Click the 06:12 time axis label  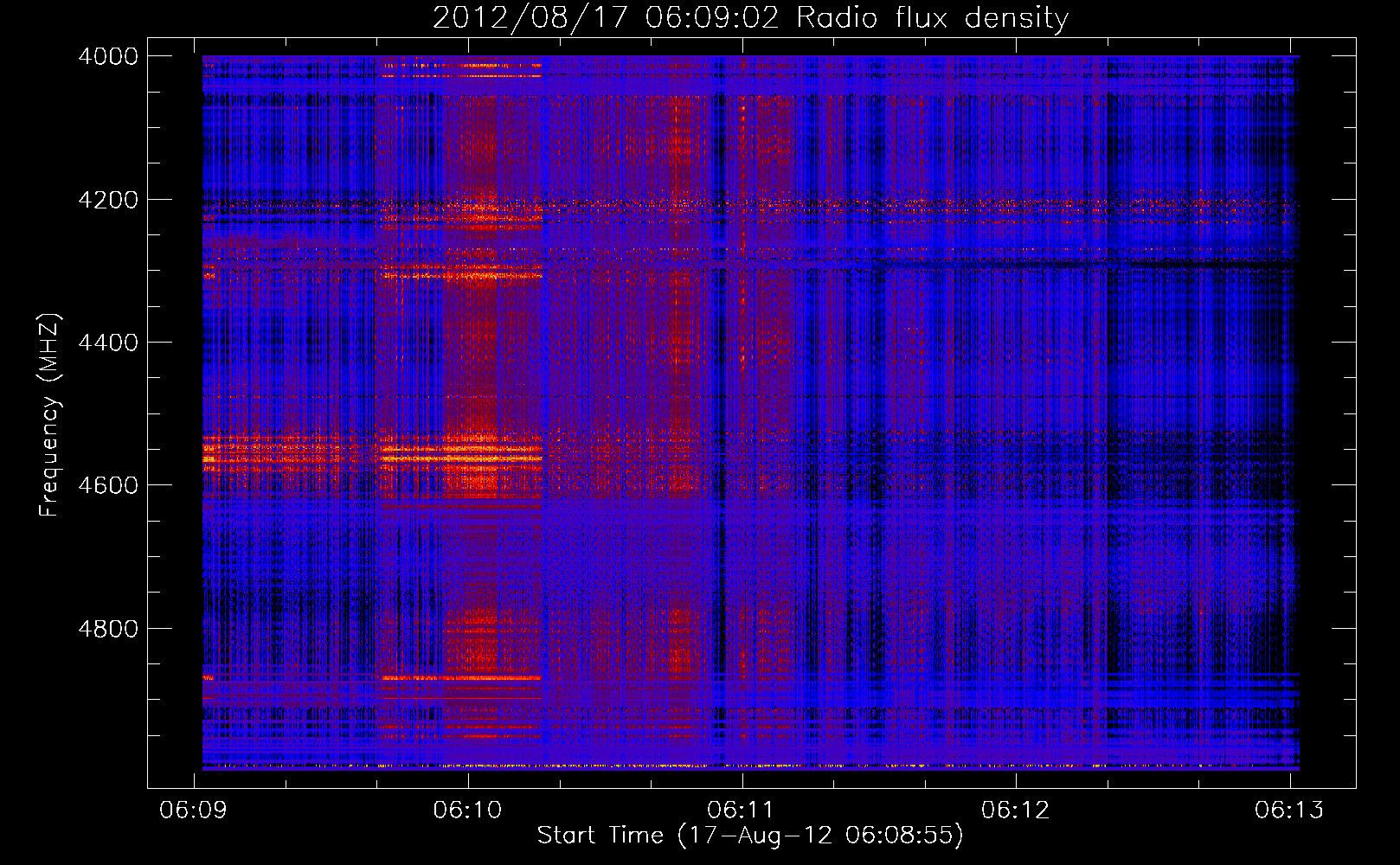[x=1016, y=810]
